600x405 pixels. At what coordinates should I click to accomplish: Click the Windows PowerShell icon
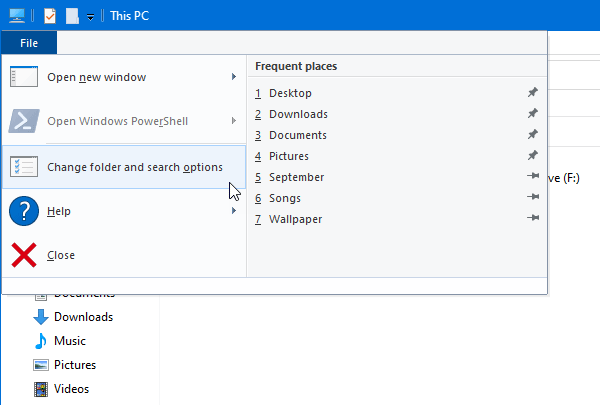(x=24, y=121)
